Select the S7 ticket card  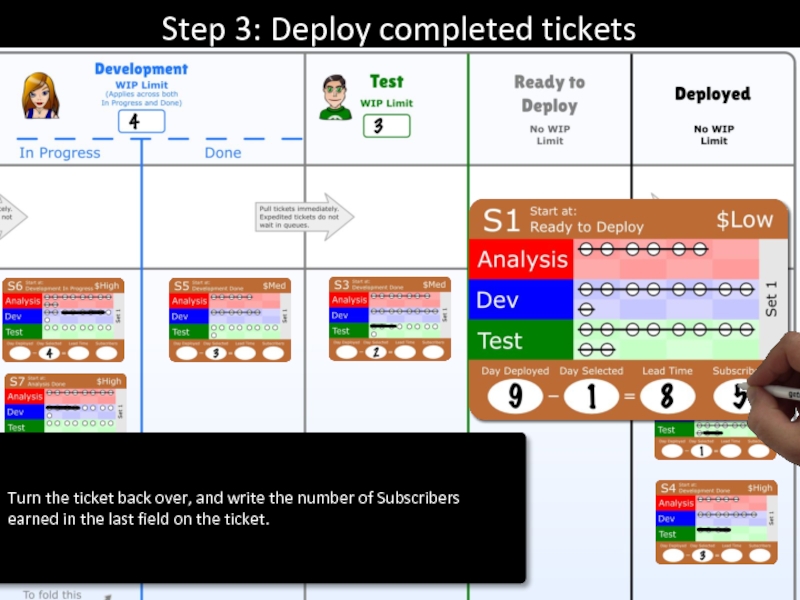coord(66,403)
